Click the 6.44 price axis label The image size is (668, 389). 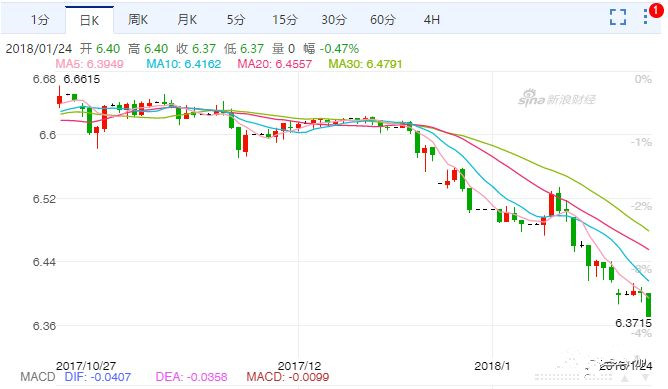[x=44, y=262]
